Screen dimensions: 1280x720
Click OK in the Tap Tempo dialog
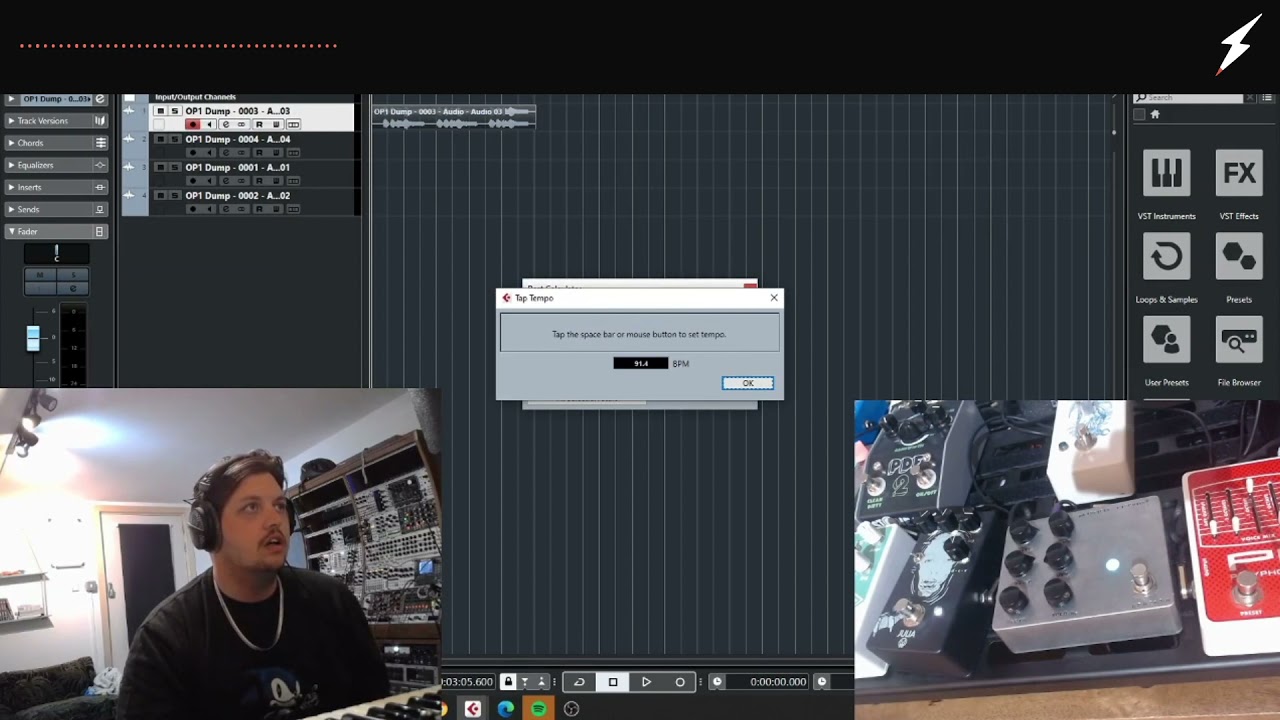click(747, 383)
